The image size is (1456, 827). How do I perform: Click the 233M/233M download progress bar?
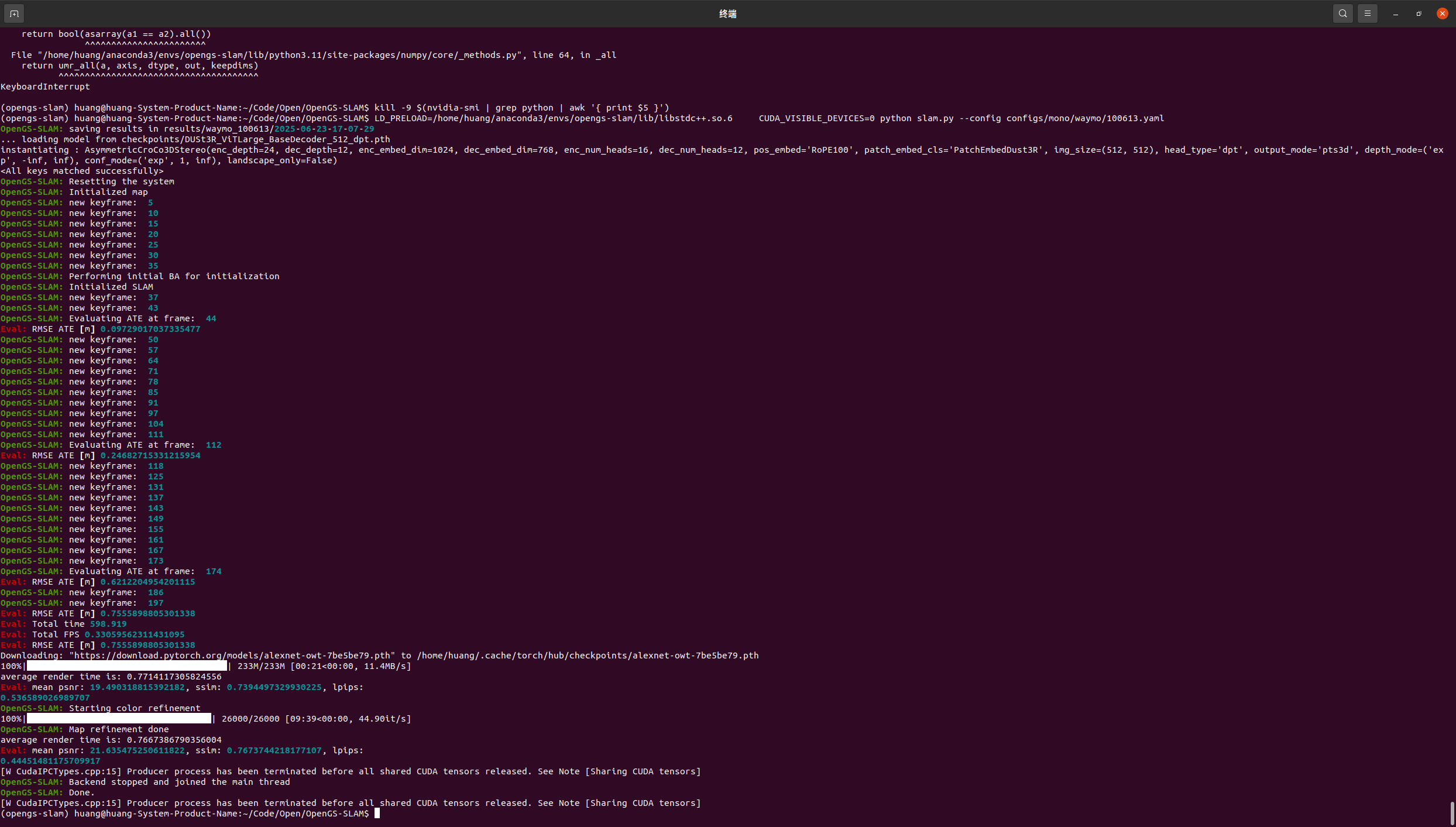(x=127, y=666)
